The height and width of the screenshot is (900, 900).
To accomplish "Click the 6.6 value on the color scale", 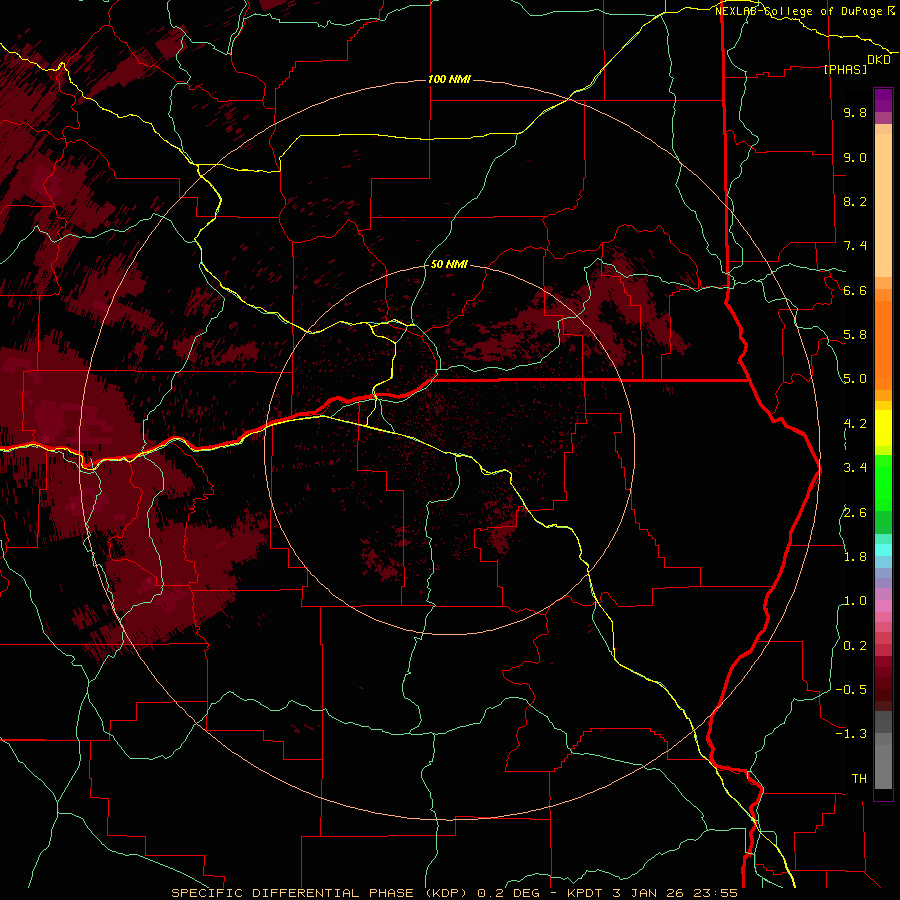I will (855, 290).
